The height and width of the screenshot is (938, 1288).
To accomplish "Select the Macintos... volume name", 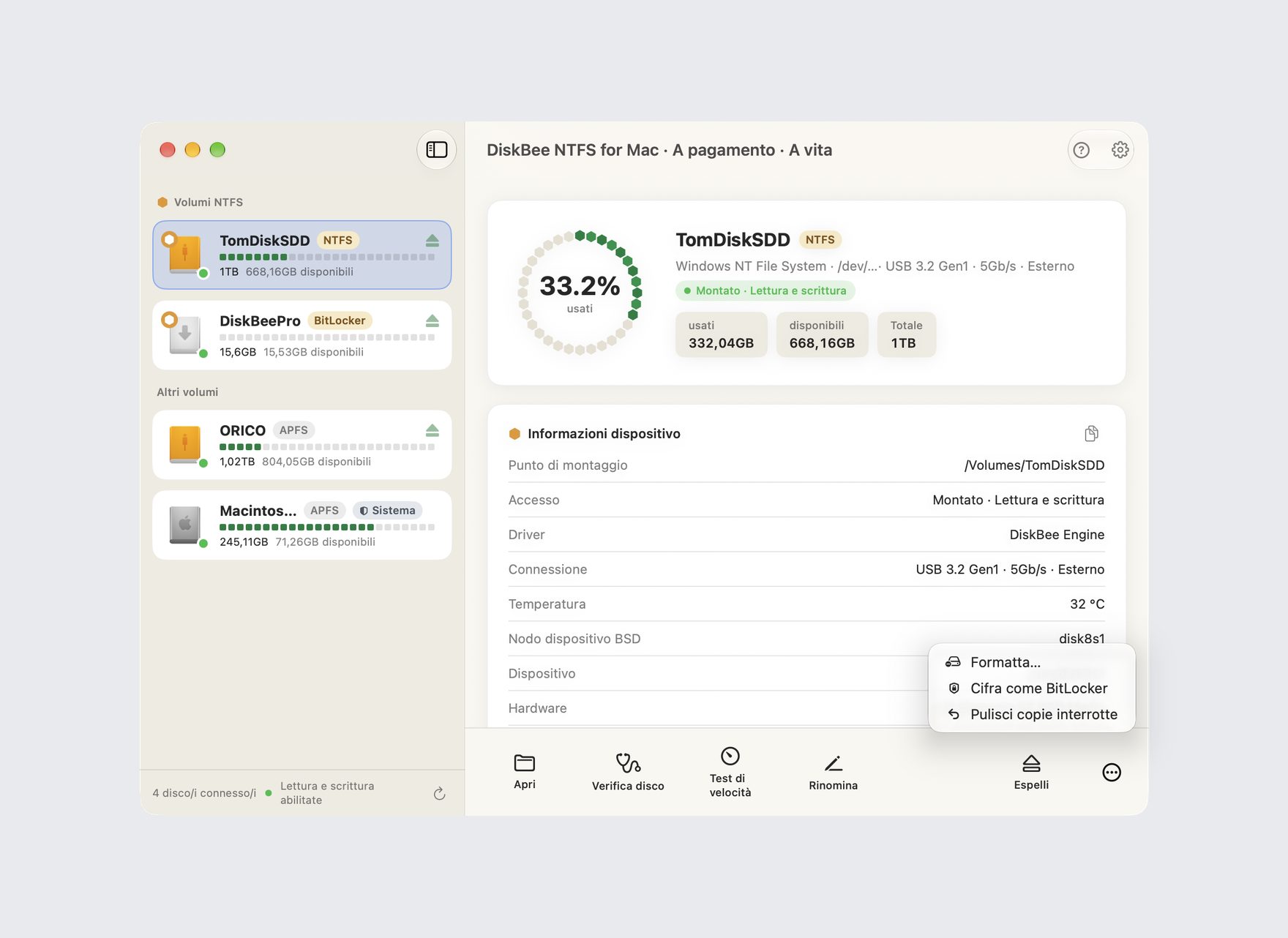I will pos(258,511).
